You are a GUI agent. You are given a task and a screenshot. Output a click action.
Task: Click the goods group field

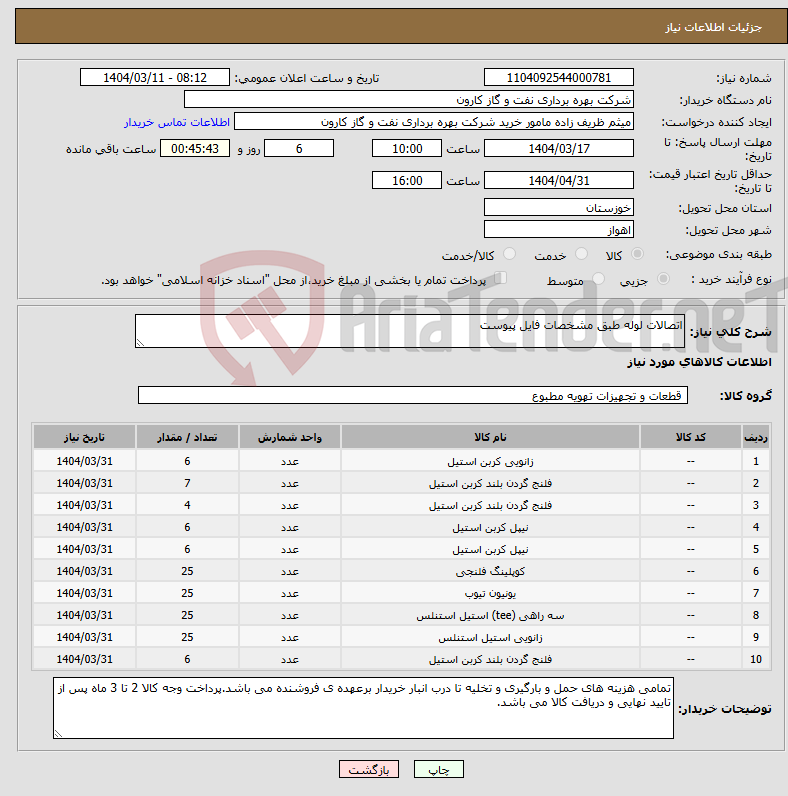(413, 395)
